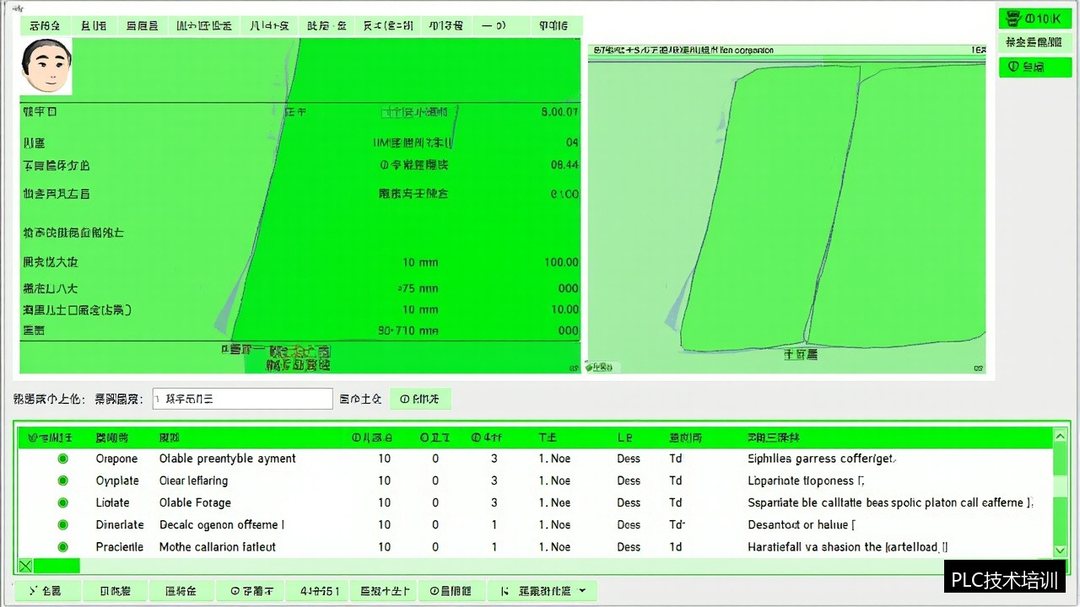Click "Desantoct or haluue" description
The image size is (1080, 607).
[x=801, y=525]
